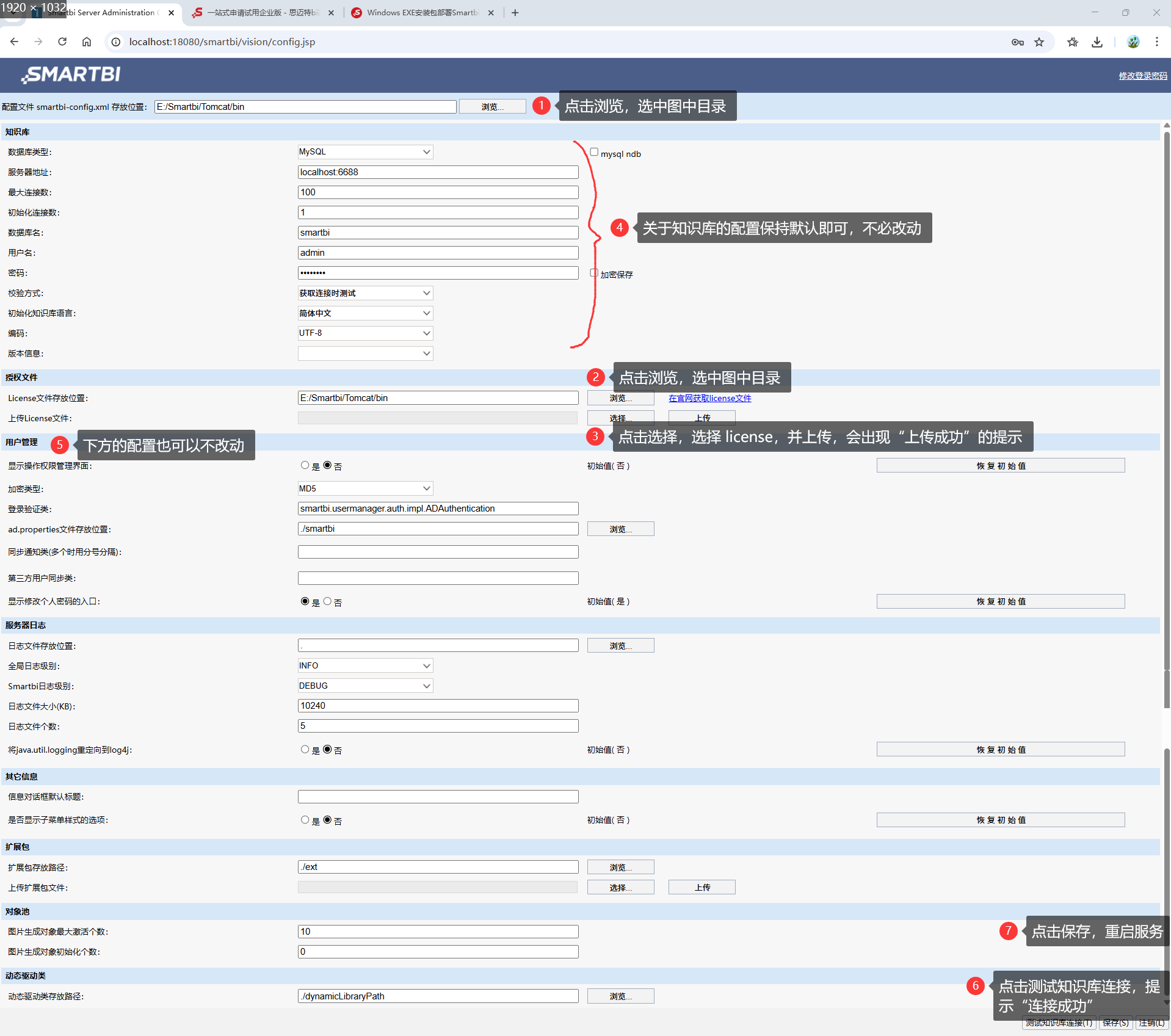1171x1036 pixels.
Task: Open the browser downloads icon
Action: coord(1097,42)
